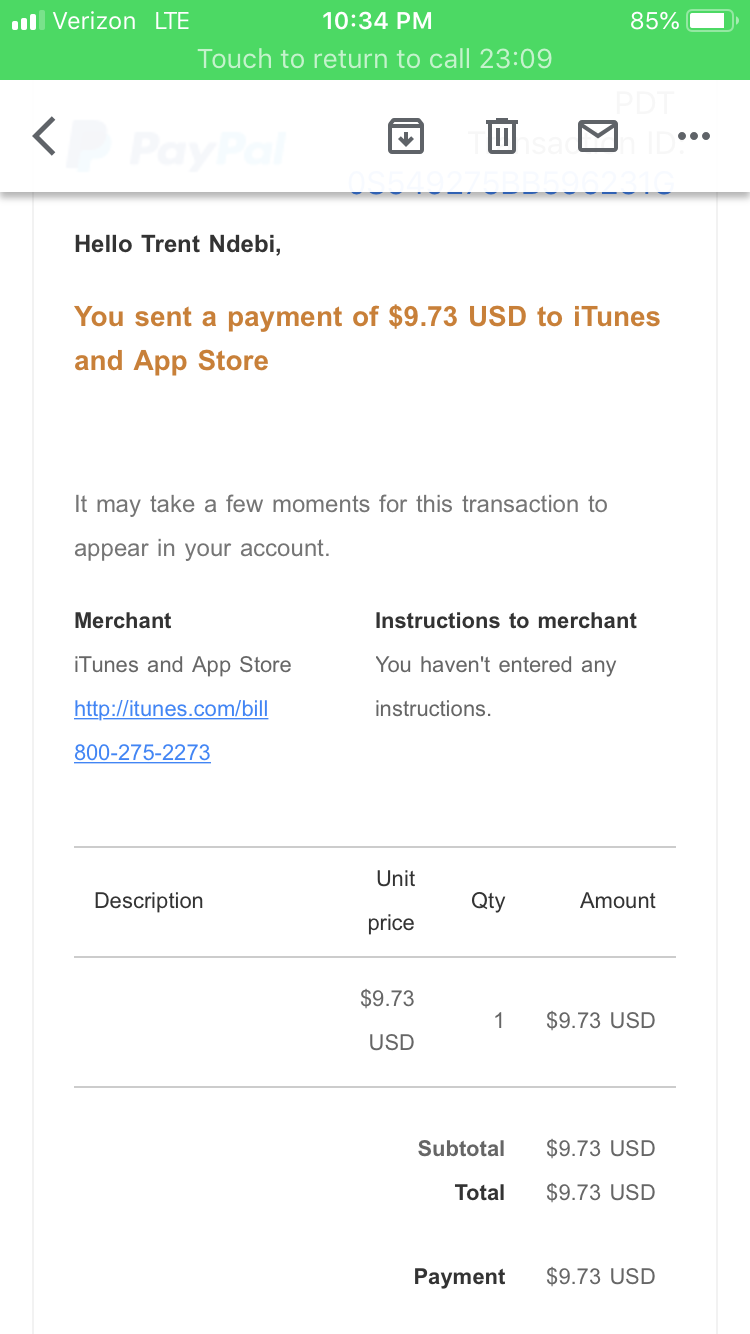Tap the 10:34 PM clock in status bar

click(377, 20)
